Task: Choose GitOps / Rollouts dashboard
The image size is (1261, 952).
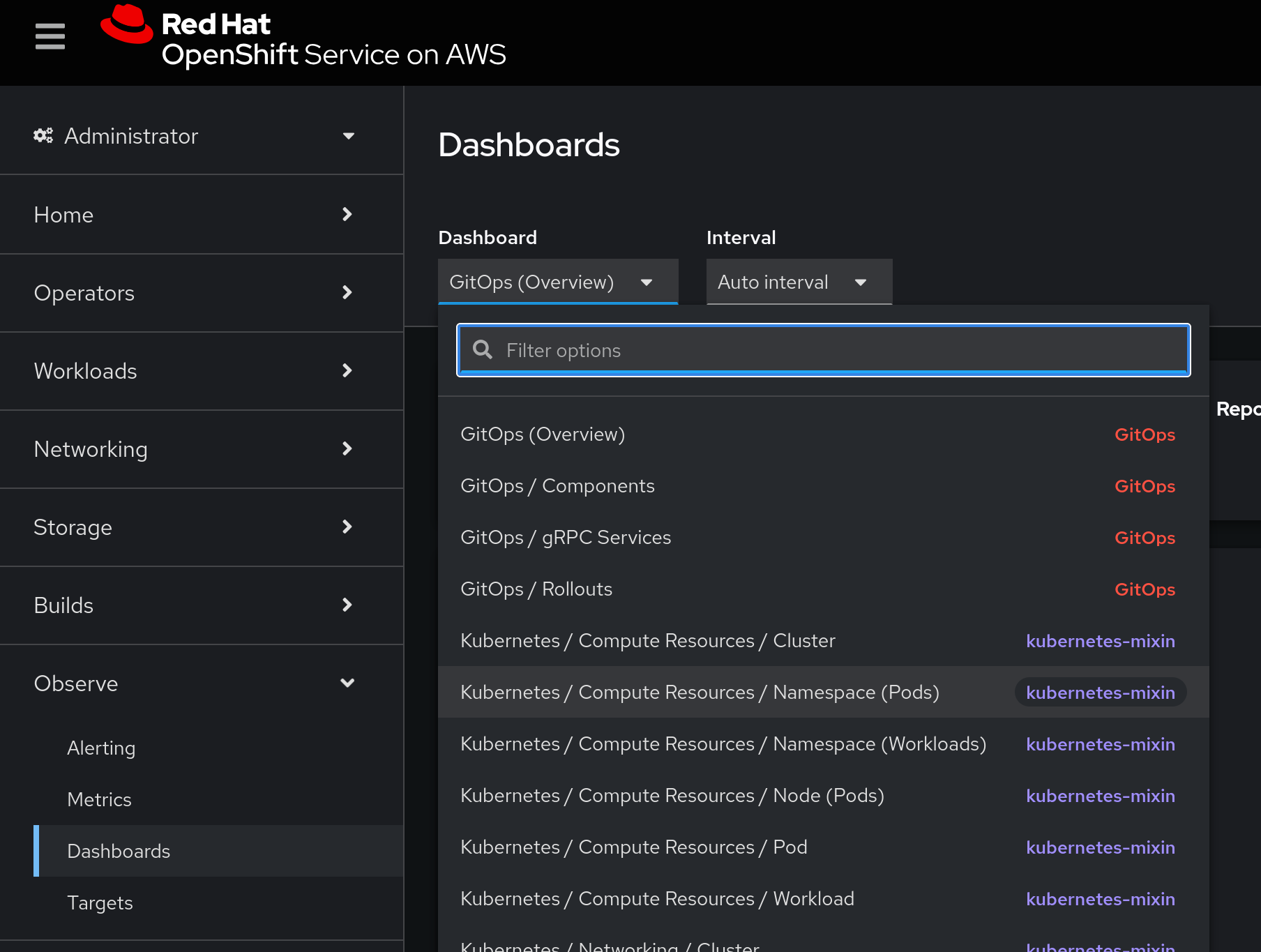Action: (536, 589)
